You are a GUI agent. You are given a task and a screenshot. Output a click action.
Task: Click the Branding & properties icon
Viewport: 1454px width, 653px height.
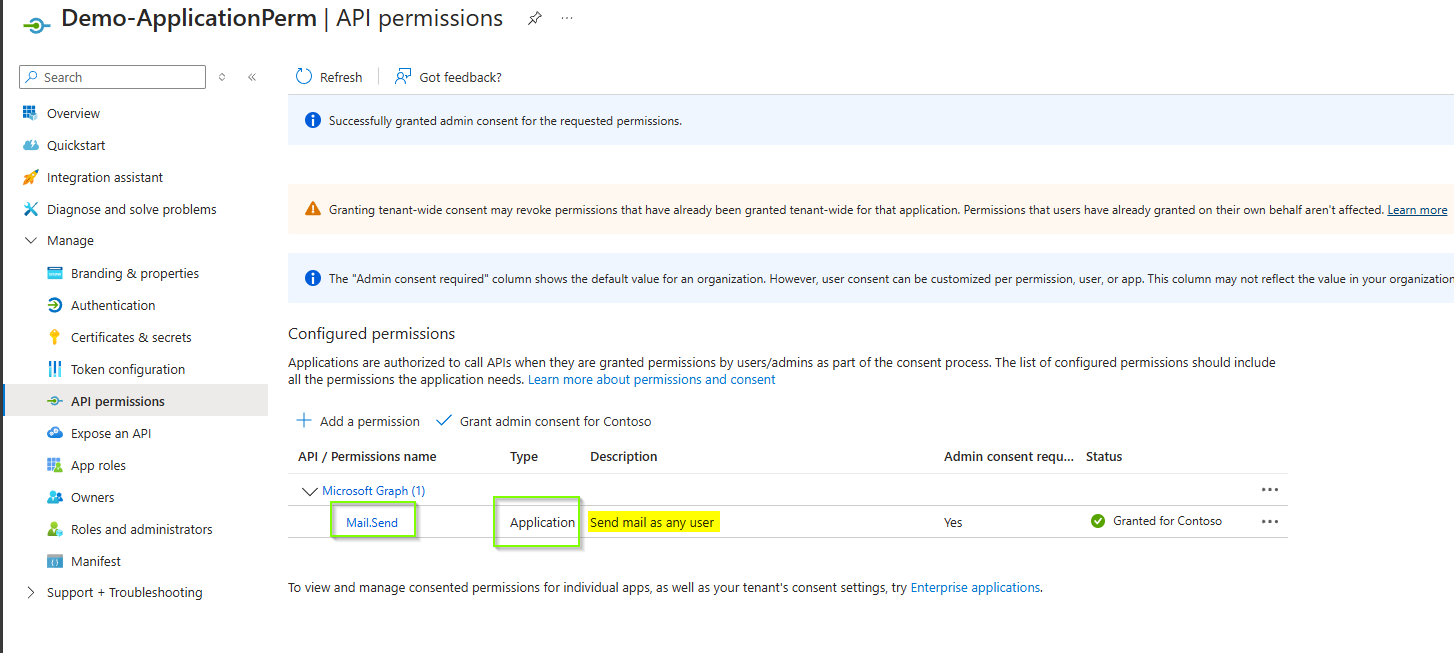click(54, 273)
